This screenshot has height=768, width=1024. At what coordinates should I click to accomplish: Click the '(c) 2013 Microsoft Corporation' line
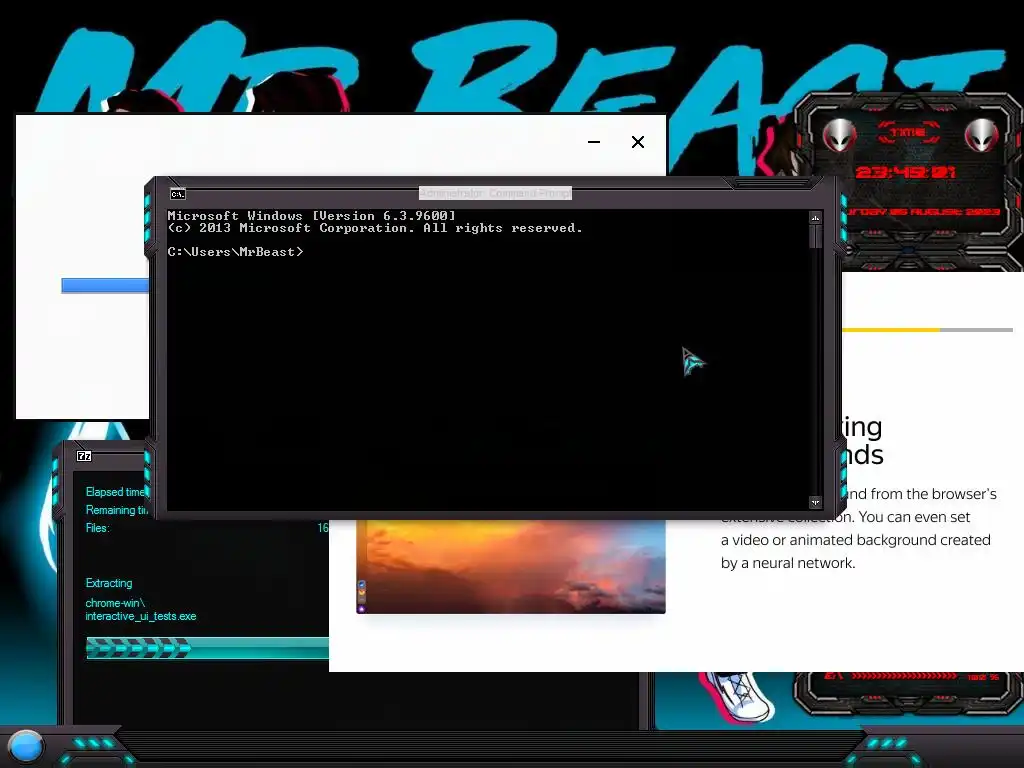coord(375,228)
